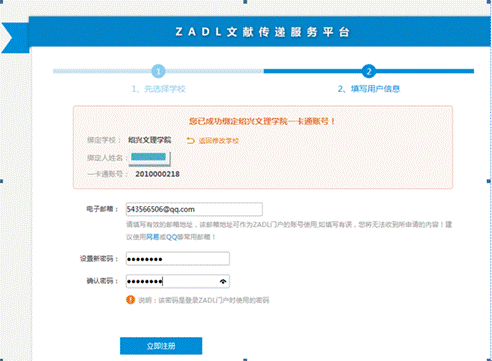This screenshot has width=492, height=361.
Task: Click the redacted 绑定人姓名 name box
Action: 150,158
